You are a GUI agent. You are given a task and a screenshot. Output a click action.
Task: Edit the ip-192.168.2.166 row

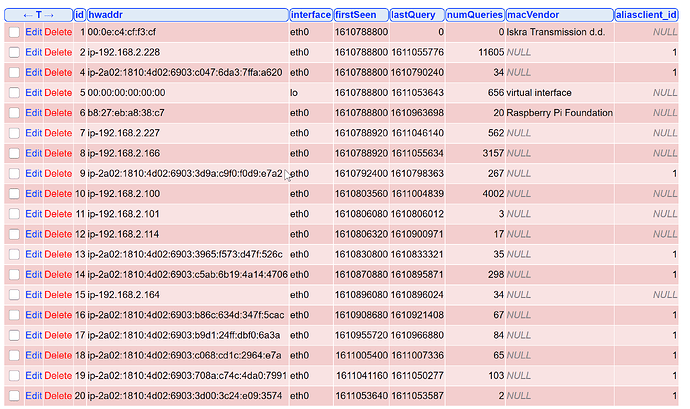(33, 154)
